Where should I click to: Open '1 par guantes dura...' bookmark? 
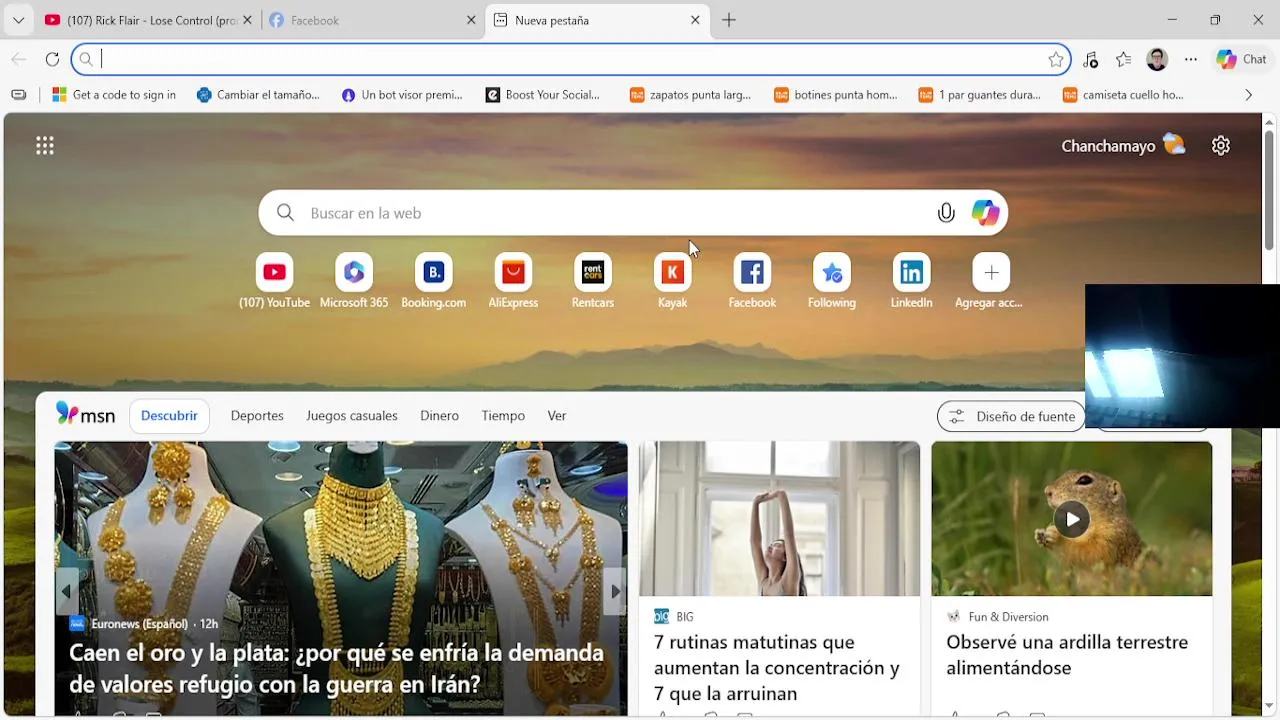click(x=979, y=95)
